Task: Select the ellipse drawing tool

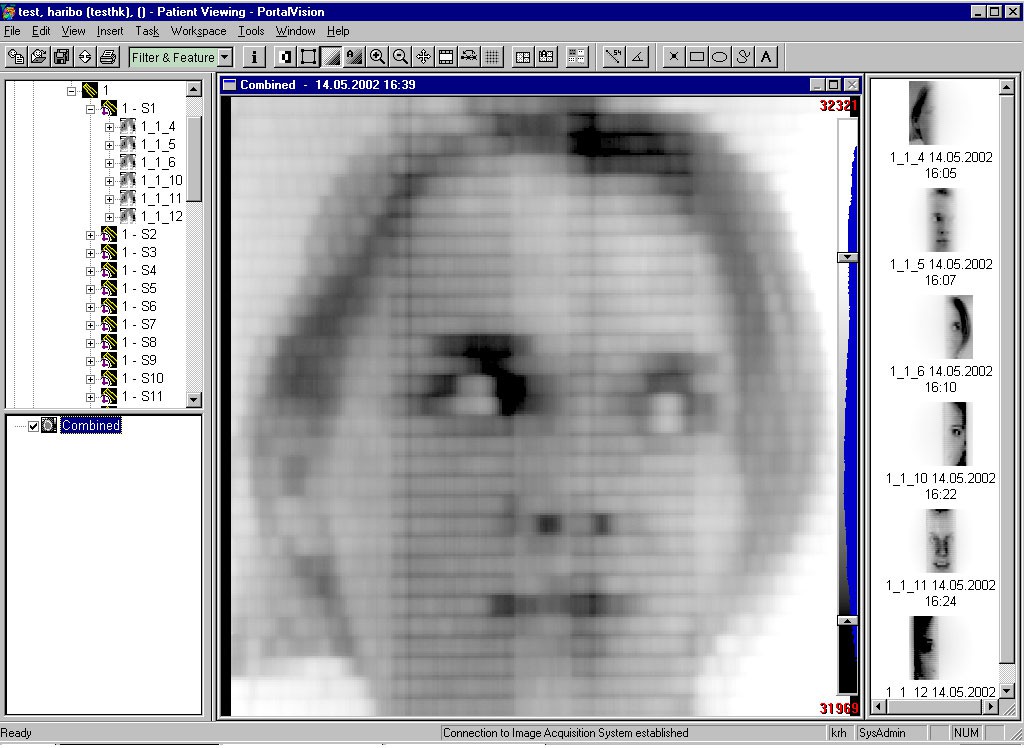Action: click(x=720, y=57)
